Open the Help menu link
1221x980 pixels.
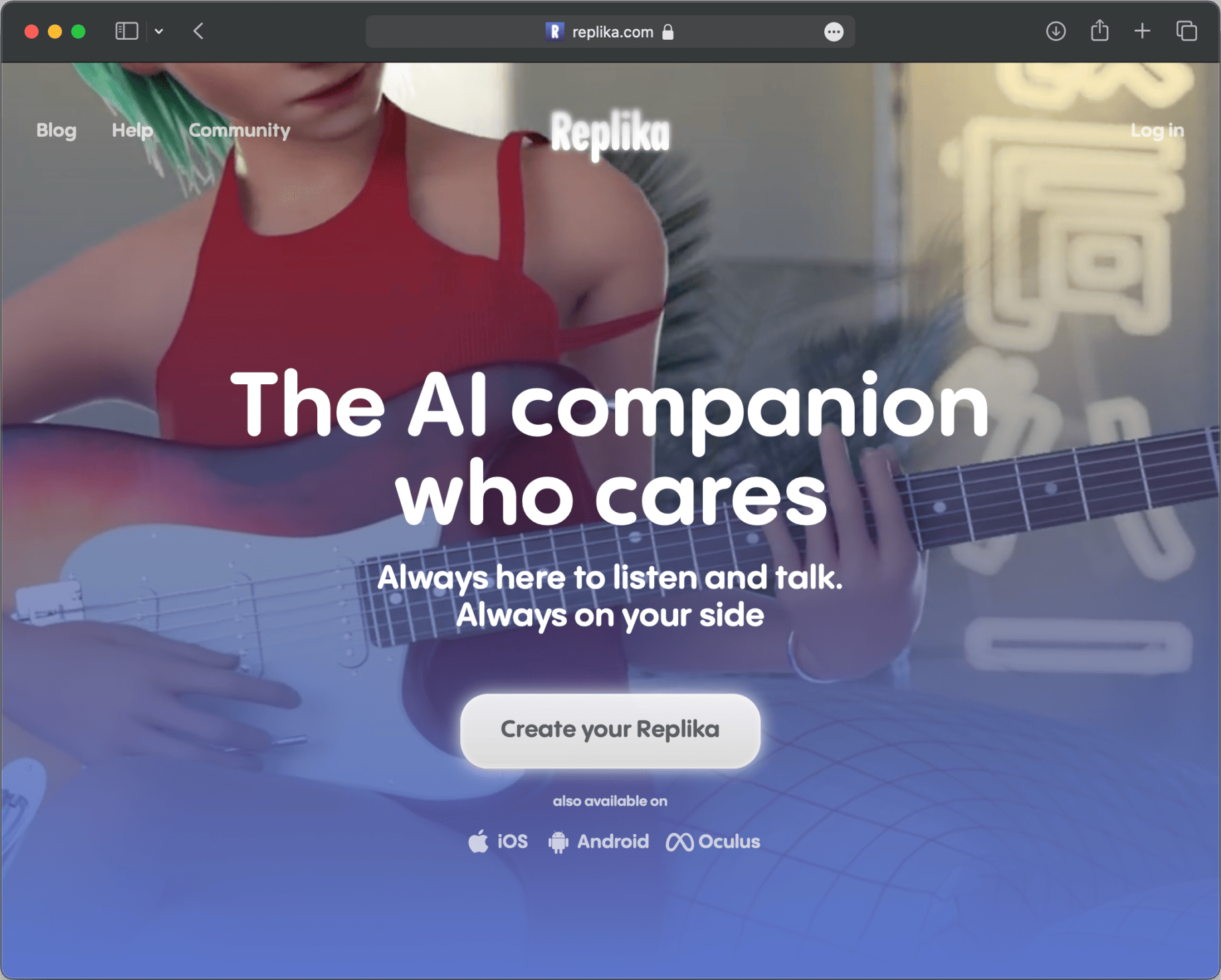(132, 130)
